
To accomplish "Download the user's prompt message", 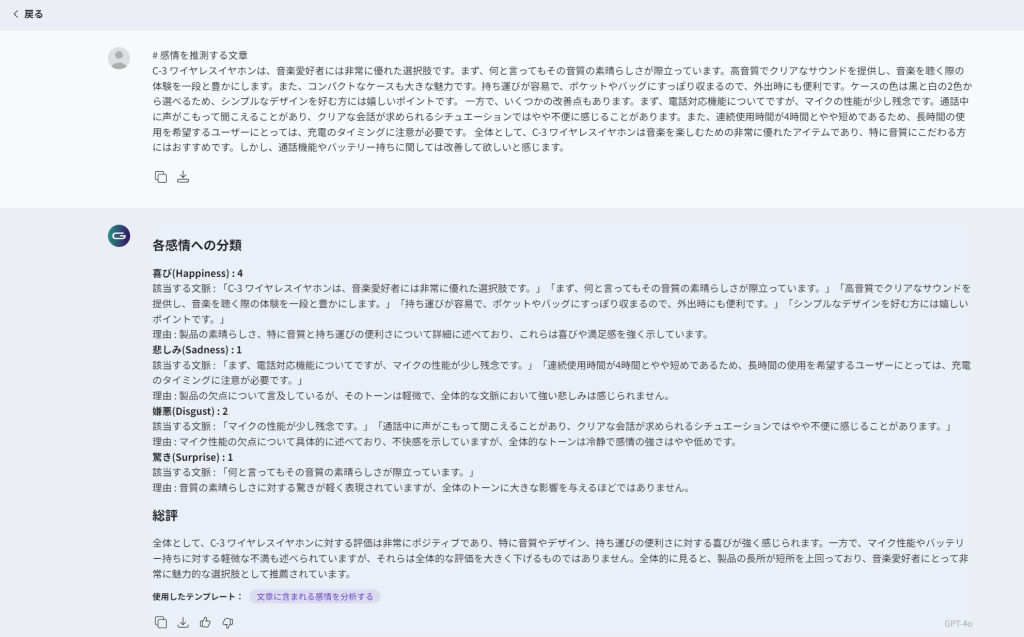I will click(x=183, y=177).
